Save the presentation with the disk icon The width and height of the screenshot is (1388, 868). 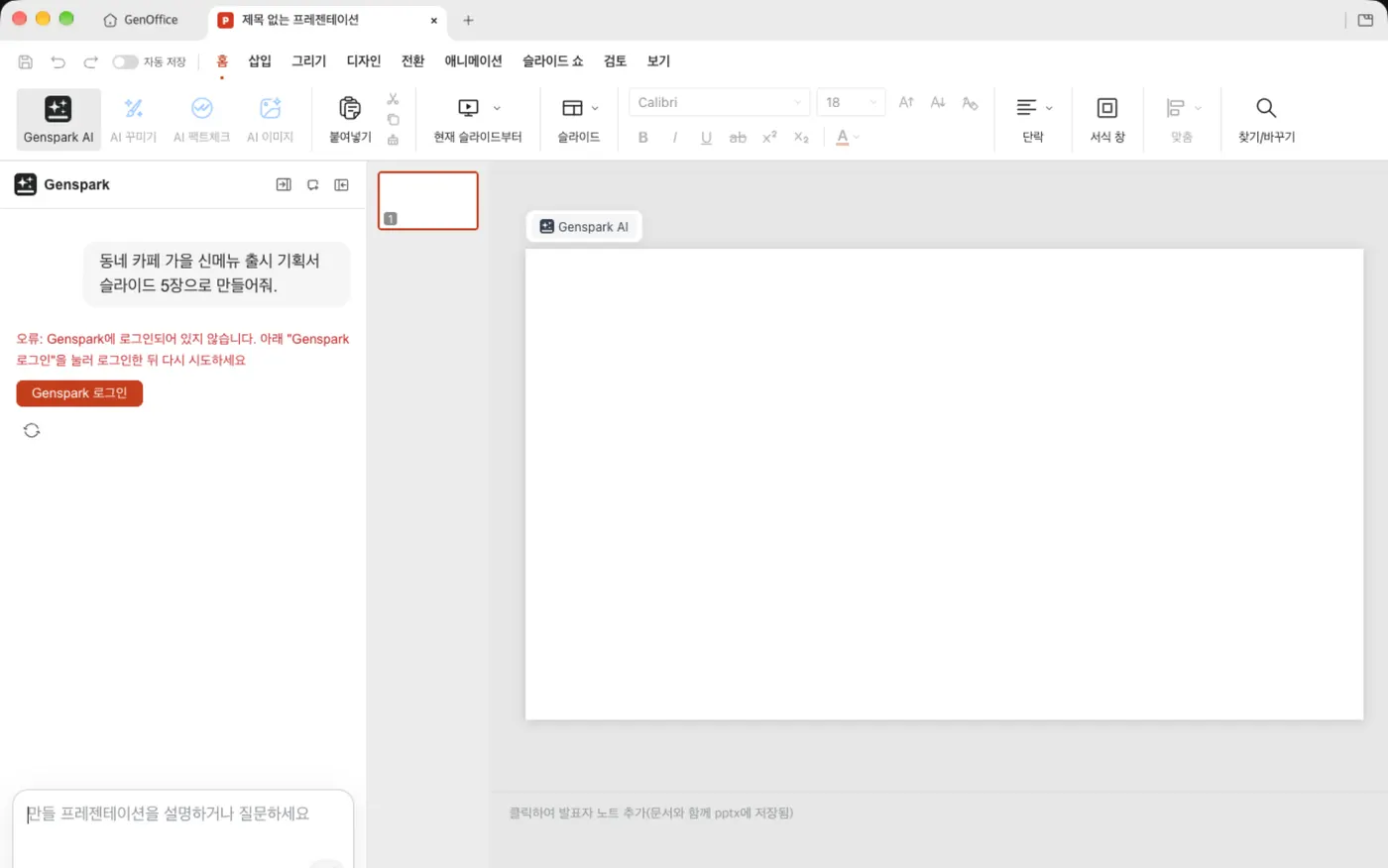tap(26, 61)
